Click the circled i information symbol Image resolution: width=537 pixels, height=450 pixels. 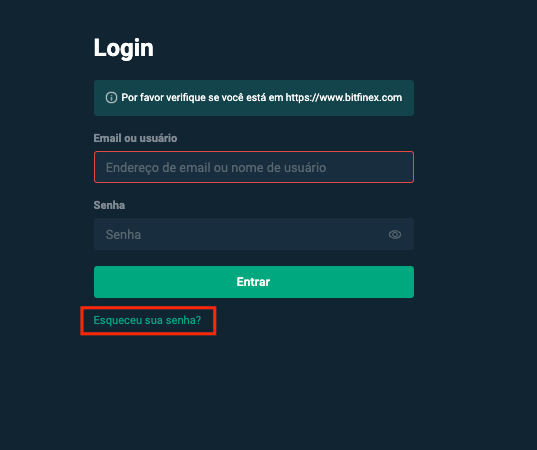tap(111, 98)
